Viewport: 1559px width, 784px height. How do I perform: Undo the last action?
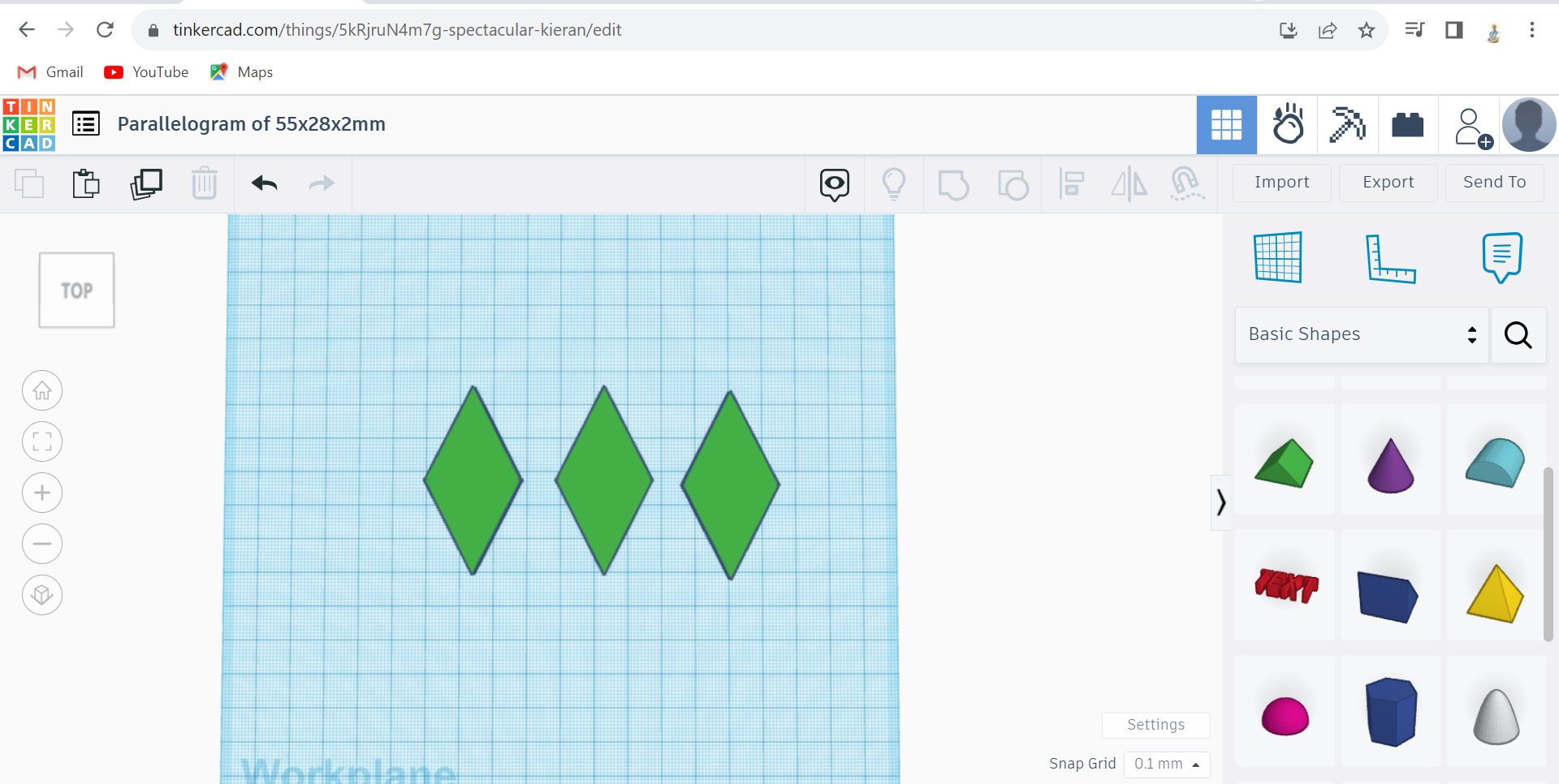tap(266, 183)
